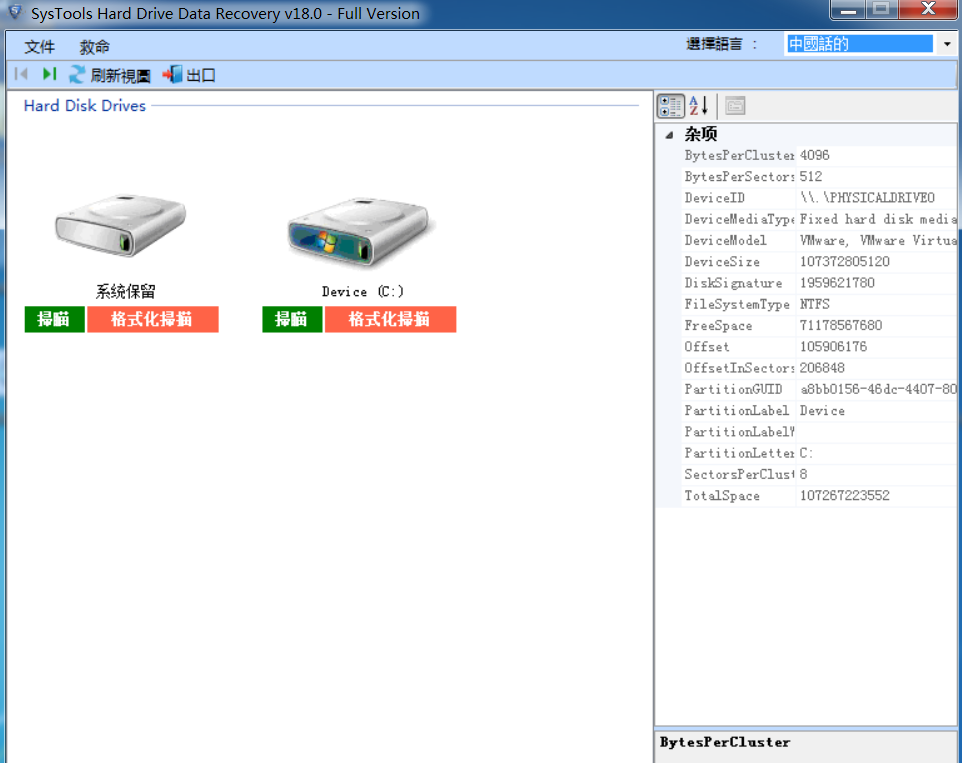962x763 pixels.
Task: Click red 格式化掃描 button under 系统保留
Action: (153, 320)
